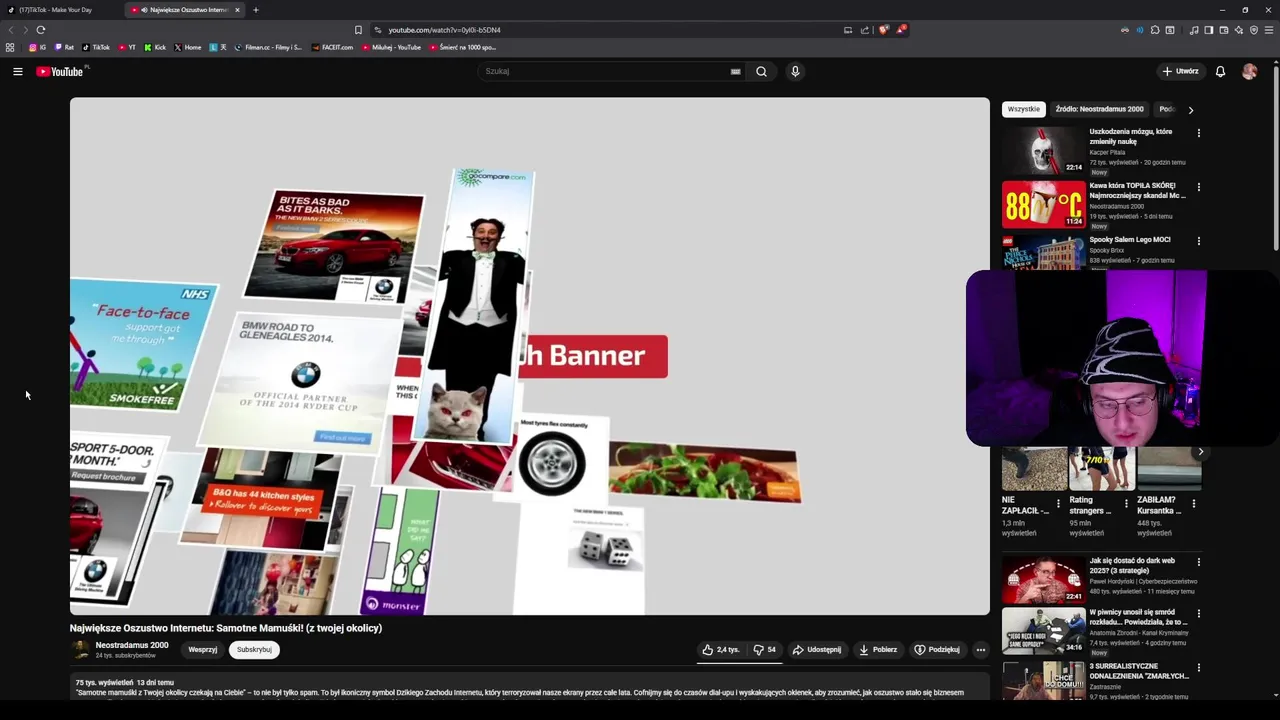Screen dimensions: 1280x720
Task: Open Brave Shields lion icon
Action: [883, 30]
